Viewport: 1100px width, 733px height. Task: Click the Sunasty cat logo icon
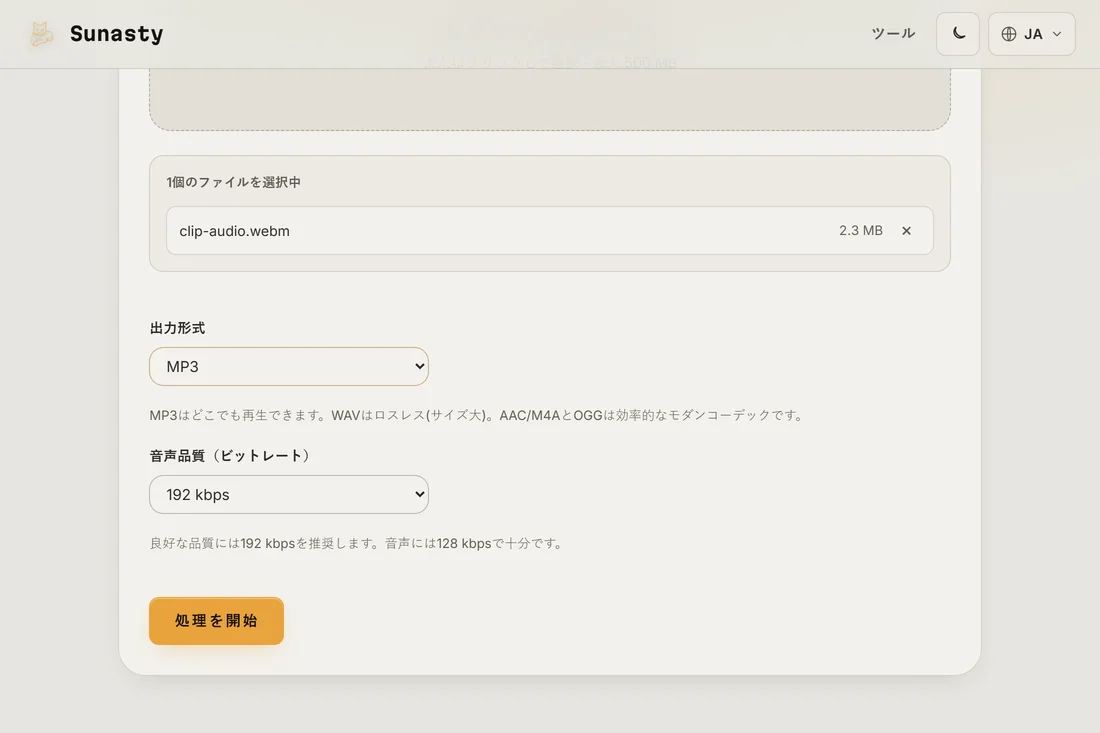click(41, 34)
